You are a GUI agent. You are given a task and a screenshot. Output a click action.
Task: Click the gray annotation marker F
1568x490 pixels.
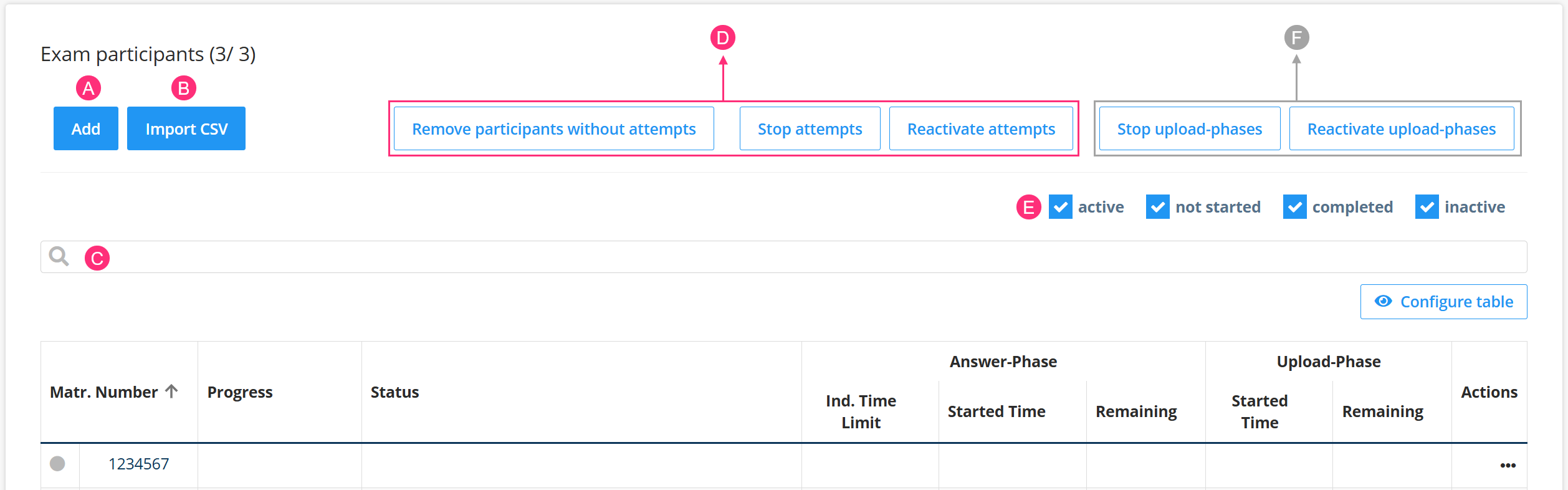(1296, 38)
